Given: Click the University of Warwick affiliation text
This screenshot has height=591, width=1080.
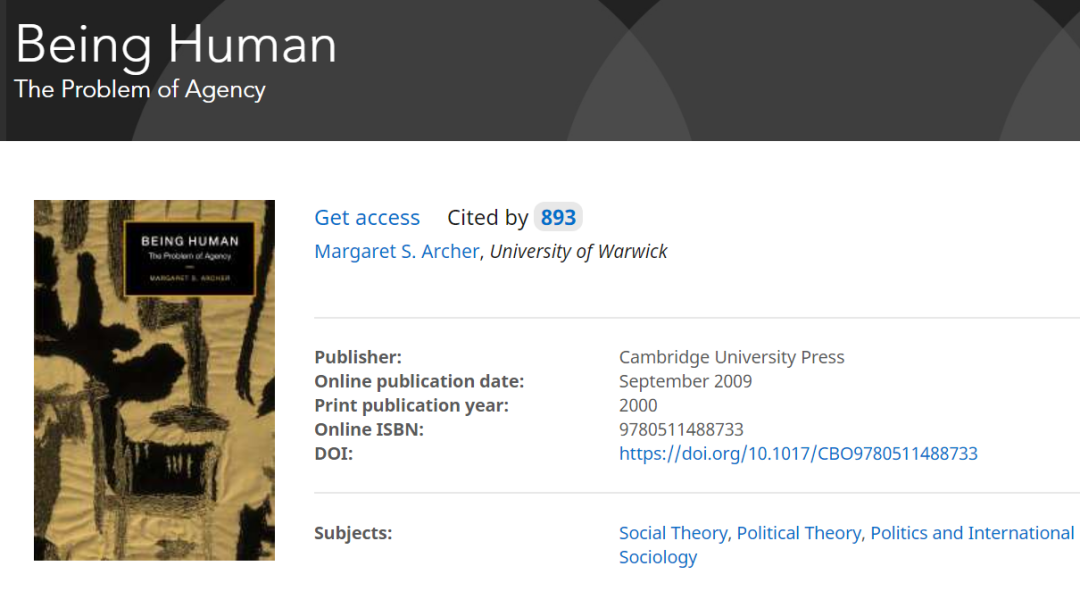Looking at the screenshot, I should coord(578,252).
